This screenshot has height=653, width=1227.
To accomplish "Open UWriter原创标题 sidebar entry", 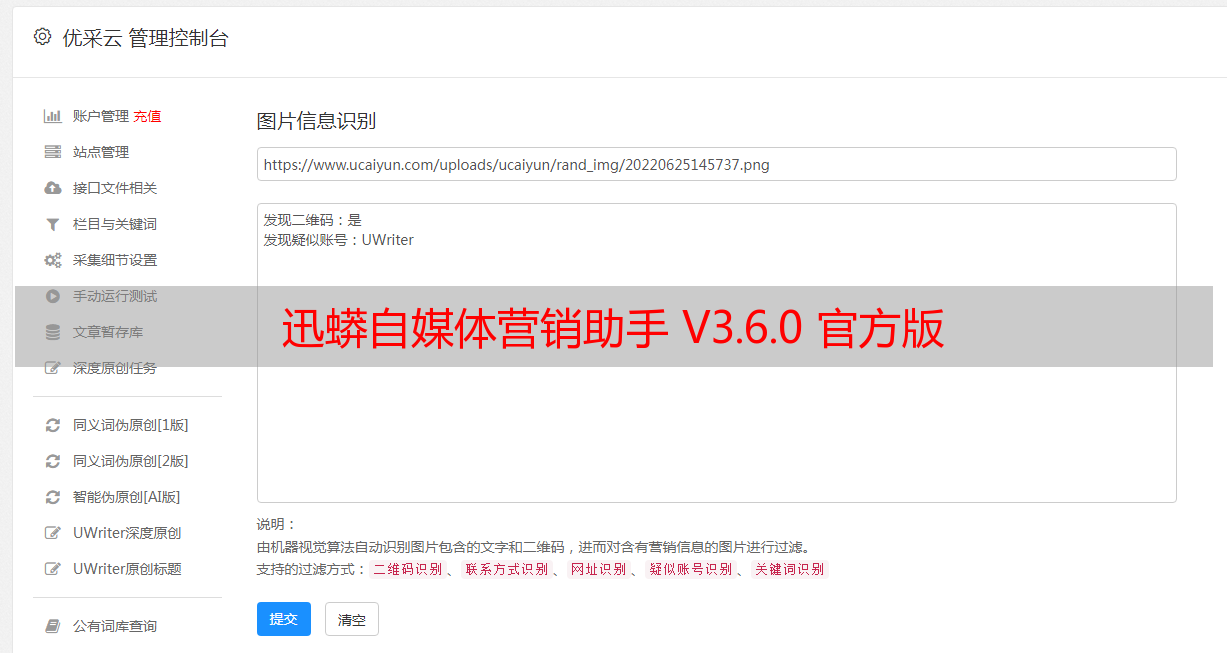I will click(127, 569).
